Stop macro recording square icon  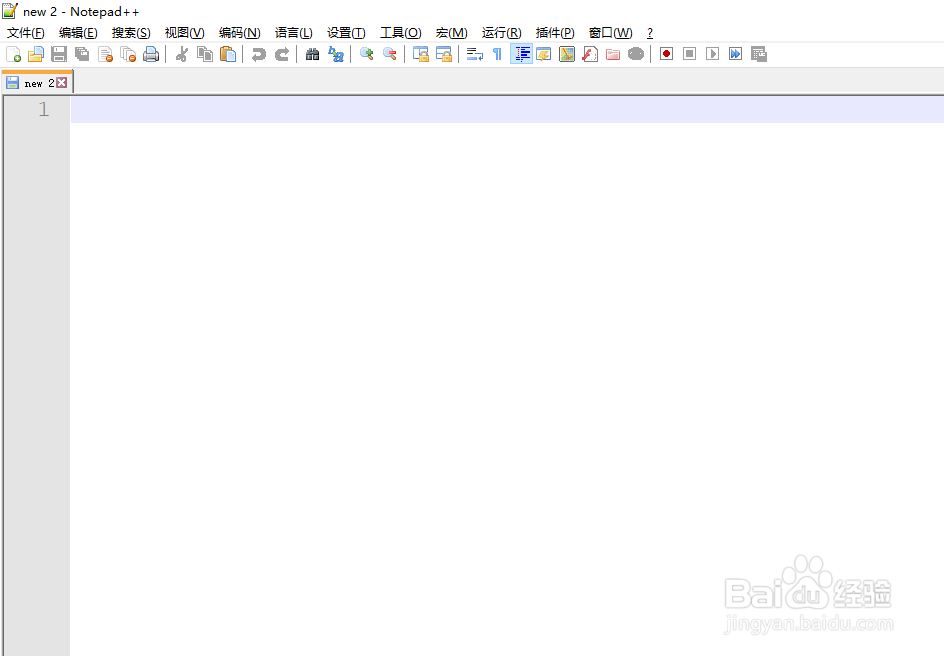pyautogui.click(x=689, y=54)
